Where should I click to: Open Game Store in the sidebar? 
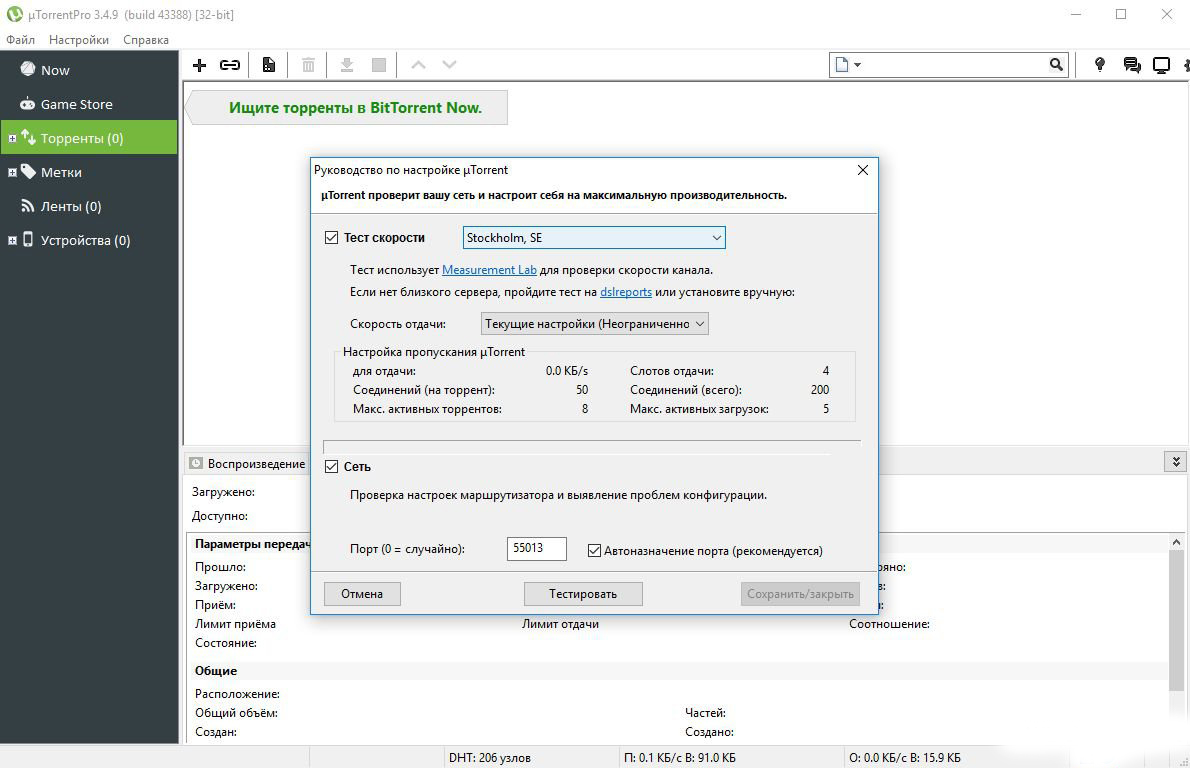[x=89, y=104]
